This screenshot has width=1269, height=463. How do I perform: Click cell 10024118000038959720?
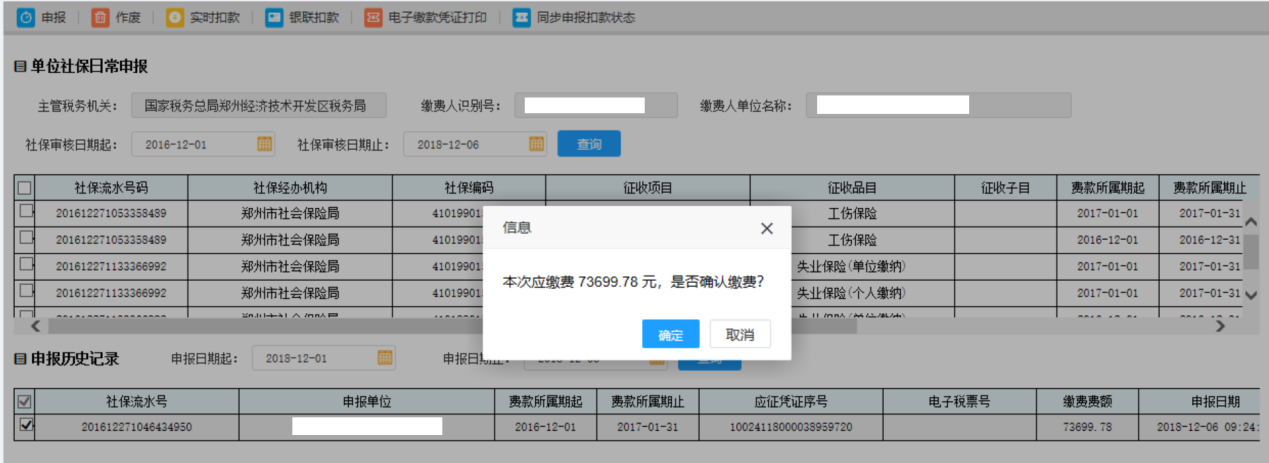[790, 426]
